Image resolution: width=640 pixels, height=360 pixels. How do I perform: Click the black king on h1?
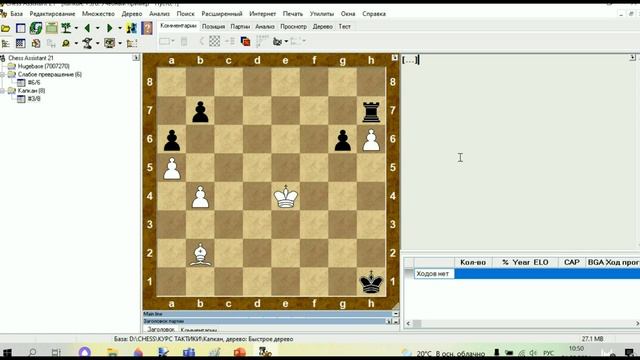[371, 282]
